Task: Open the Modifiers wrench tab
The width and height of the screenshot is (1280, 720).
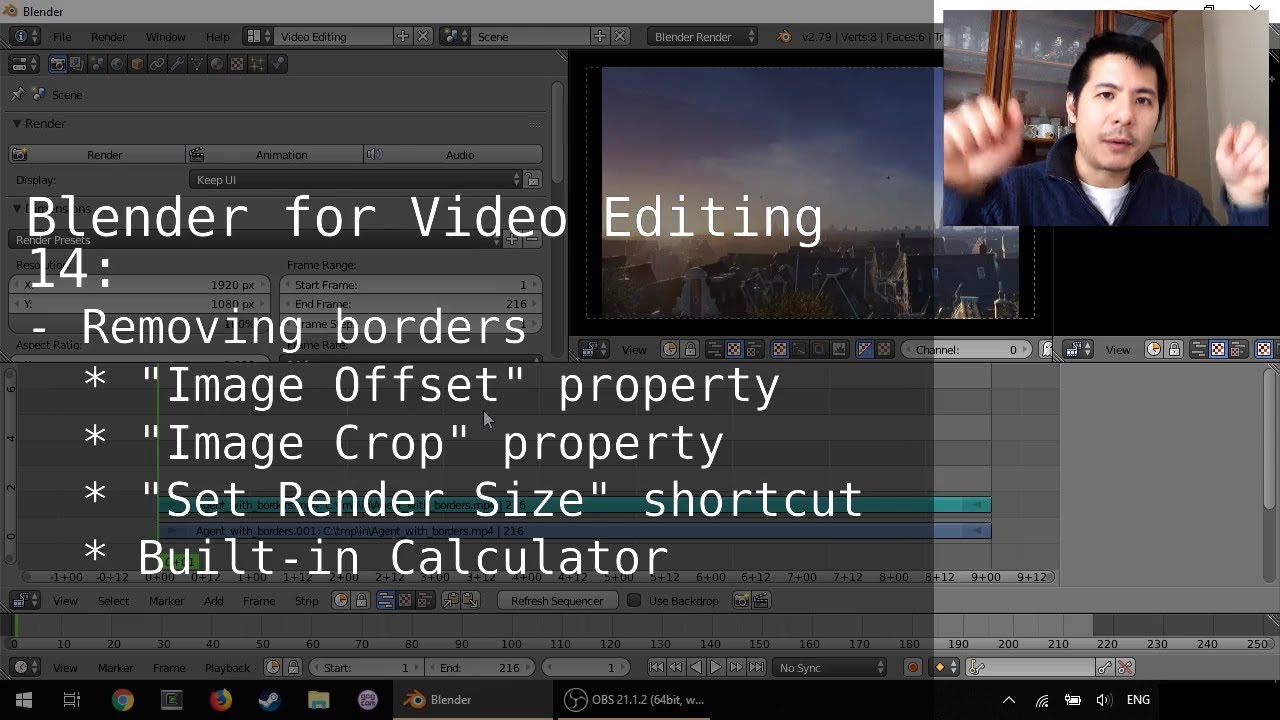Action: [177, 64]
